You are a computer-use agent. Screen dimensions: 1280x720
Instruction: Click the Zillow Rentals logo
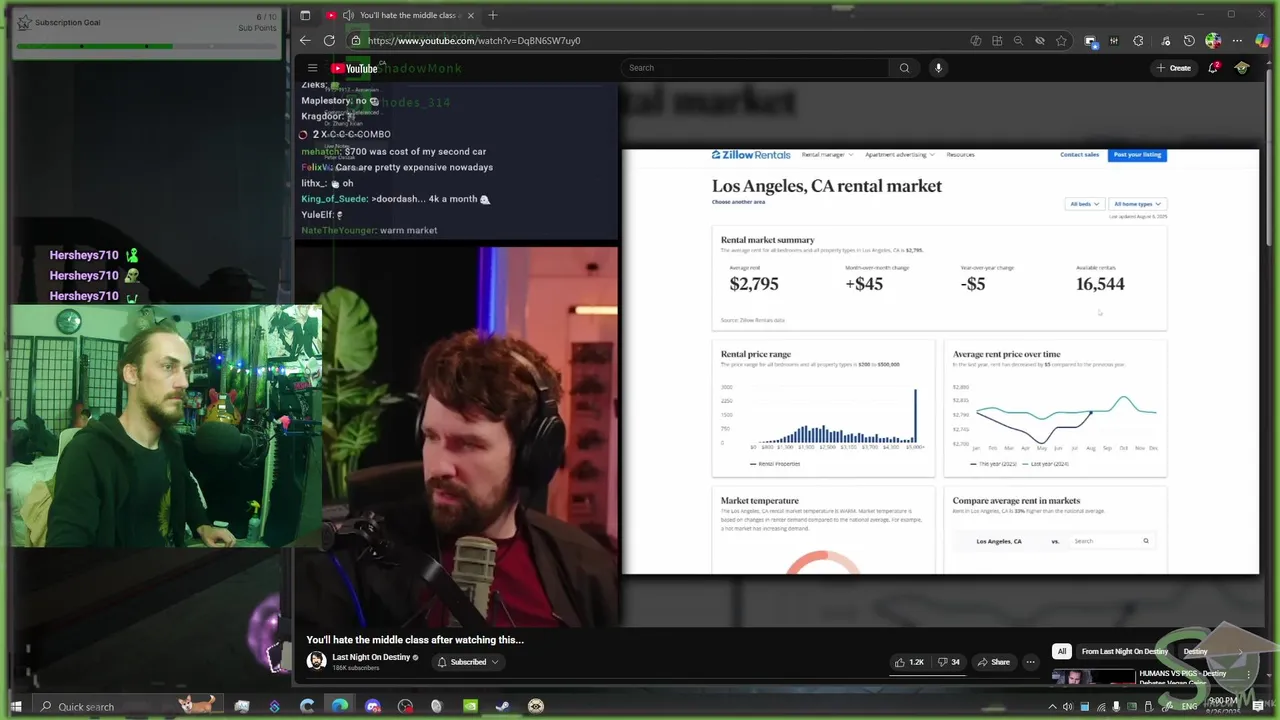[x=751, y=155]
